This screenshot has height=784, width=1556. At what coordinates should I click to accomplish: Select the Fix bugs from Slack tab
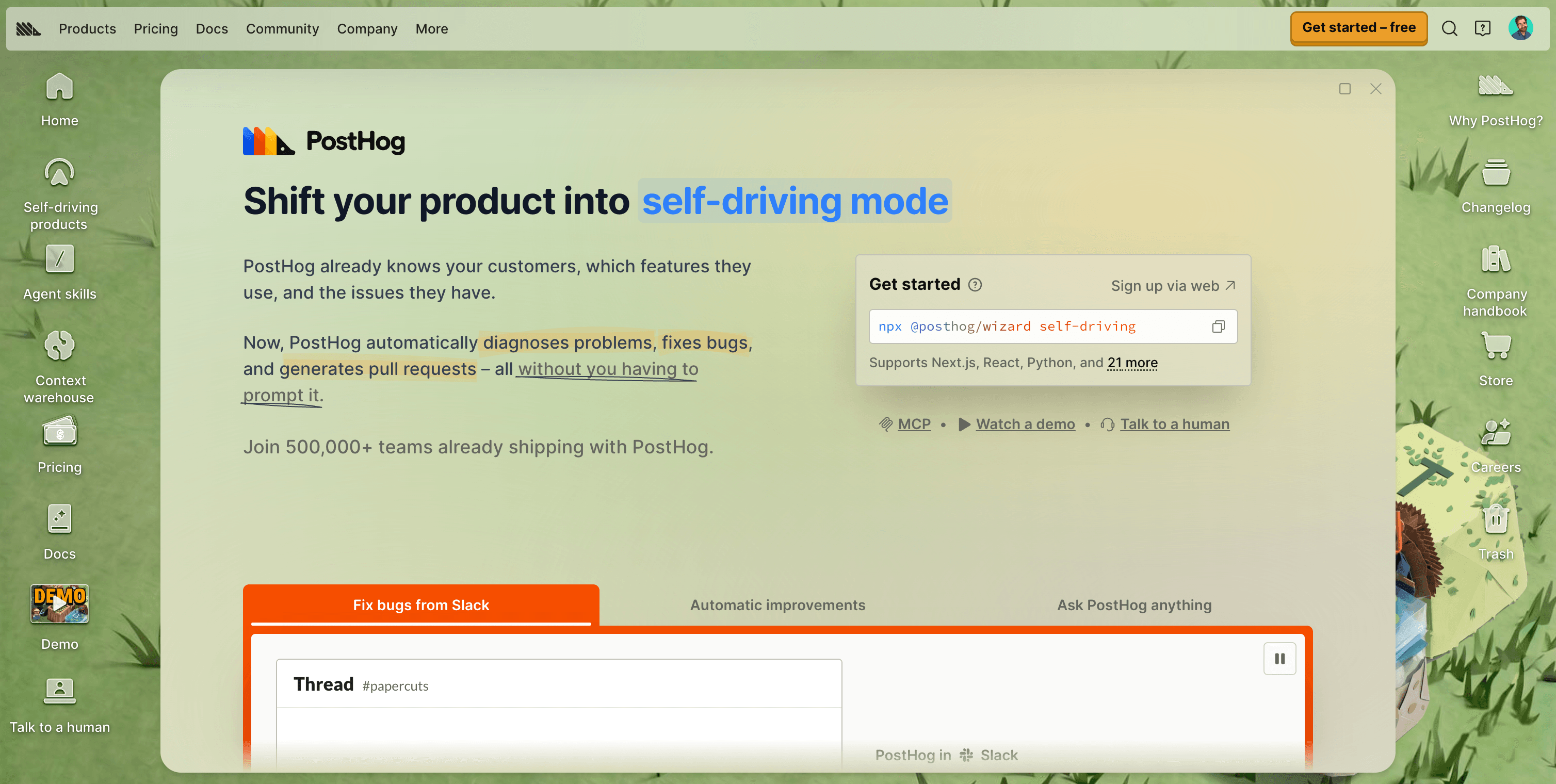[421, 605]
